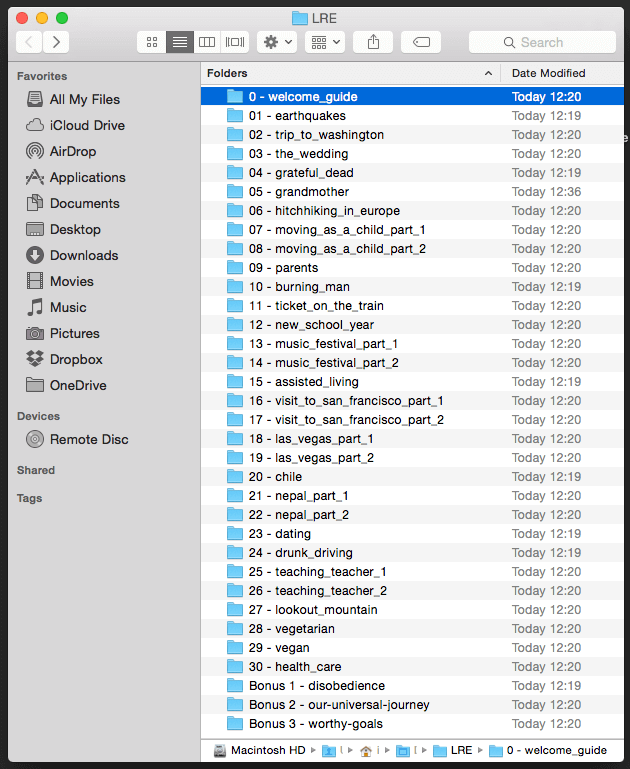Click the Devices sidebar heading
This screenshot has height=769, width=630.
click(x=38, y=416)
